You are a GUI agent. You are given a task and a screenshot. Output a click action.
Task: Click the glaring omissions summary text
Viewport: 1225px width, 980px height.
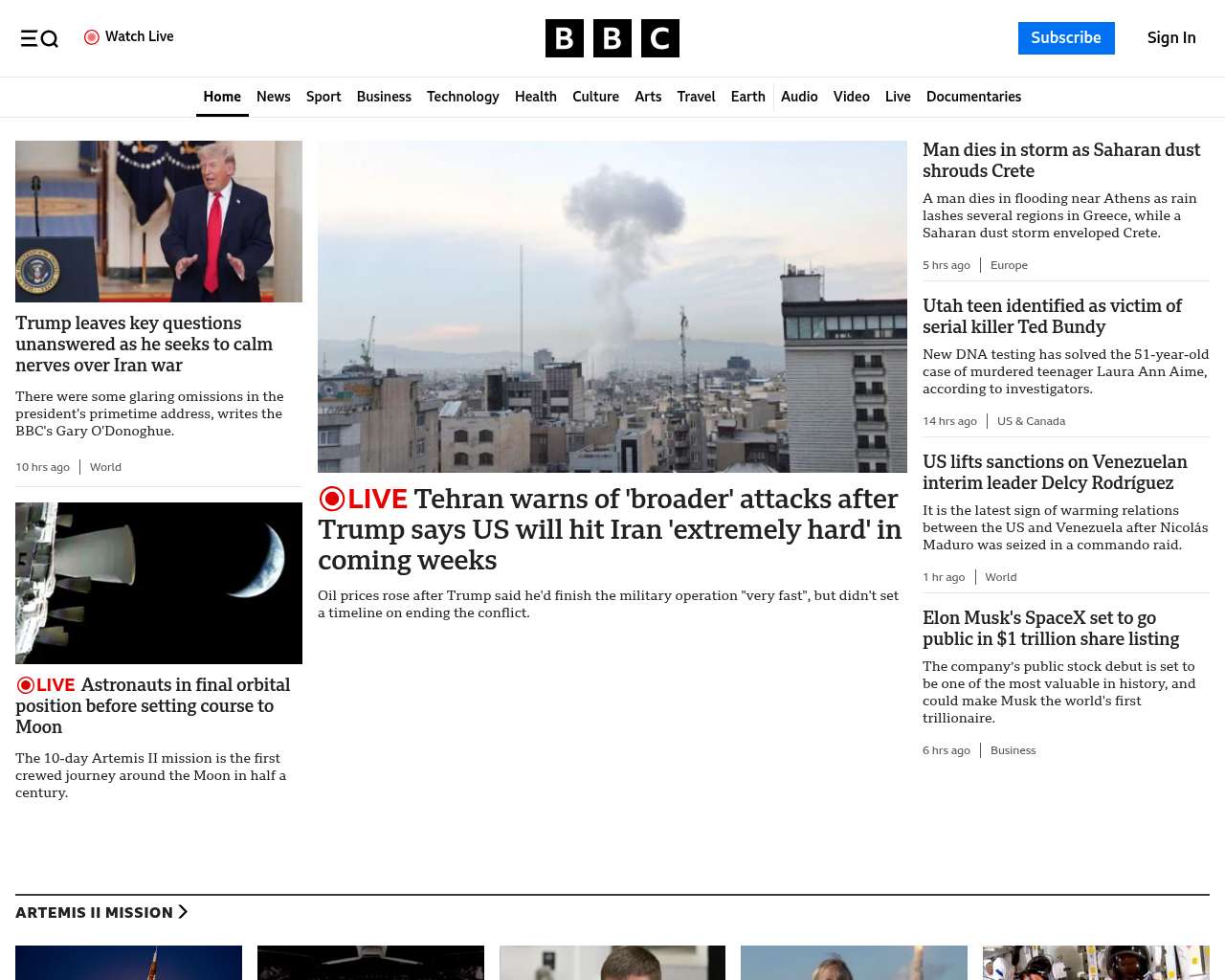149,413
